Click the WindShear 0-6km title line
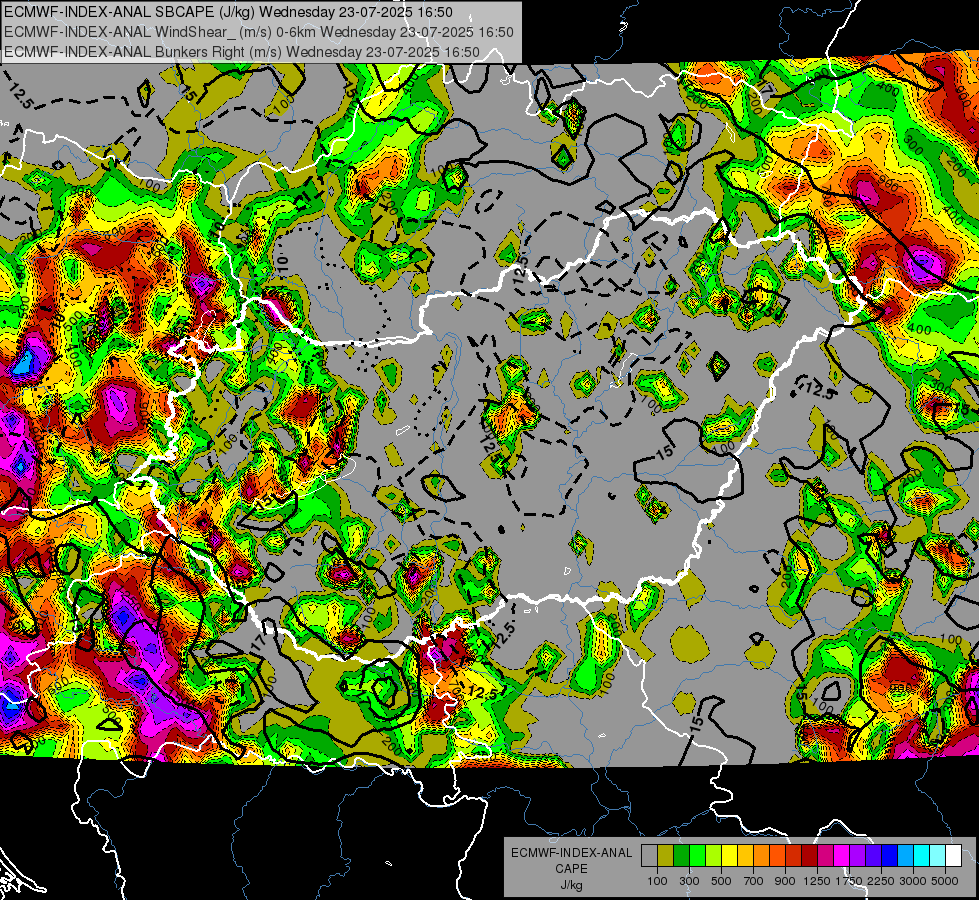This screenshot has height=900, width=979. (258, 32)
